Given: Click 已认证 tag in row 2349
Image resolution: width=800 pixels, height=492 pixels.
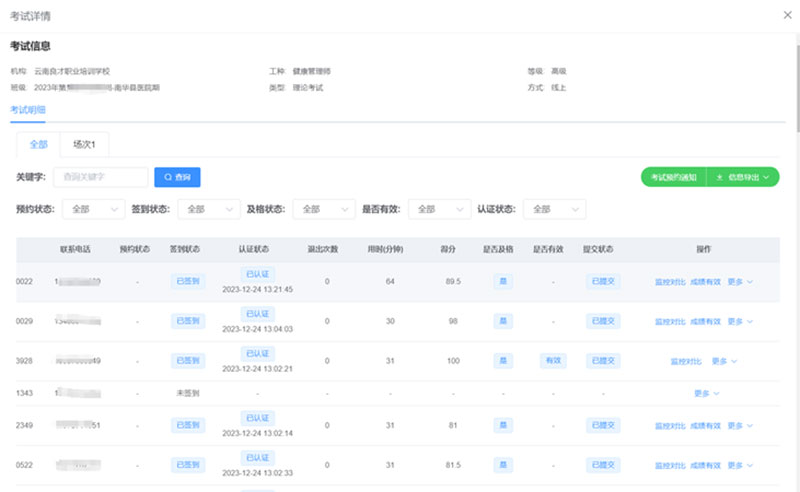Looking at the screenshot, I should [x=257, y=418].
